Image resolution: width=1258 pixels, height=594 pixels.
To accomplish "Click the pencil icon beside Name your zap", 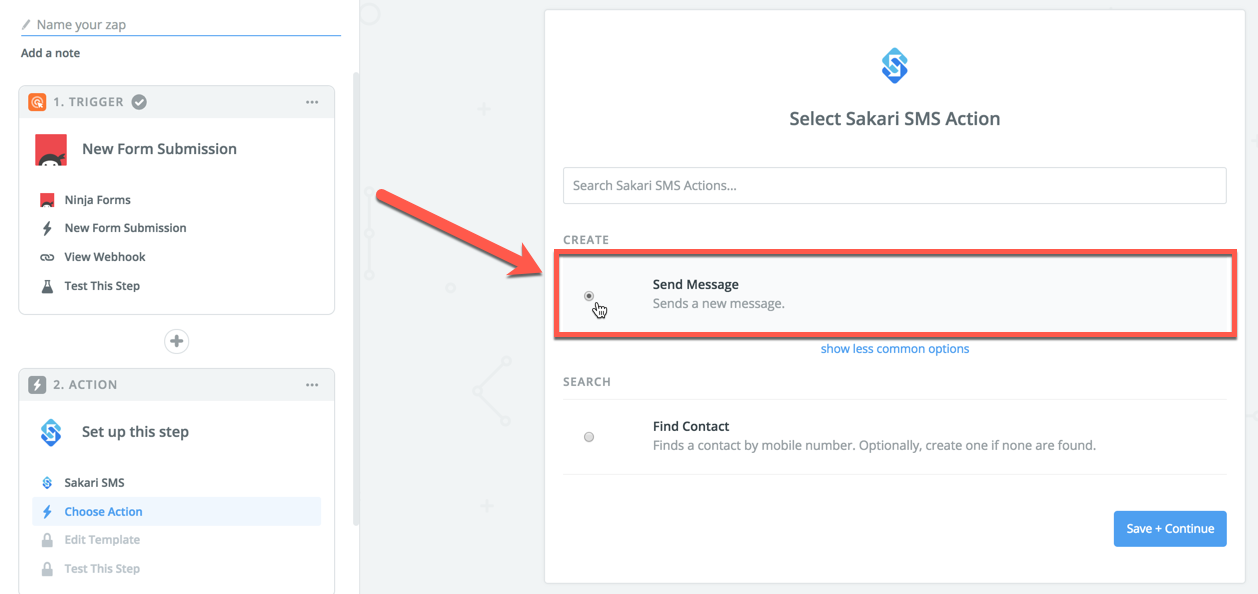I will pyautogui.click(x=26, y=24).
